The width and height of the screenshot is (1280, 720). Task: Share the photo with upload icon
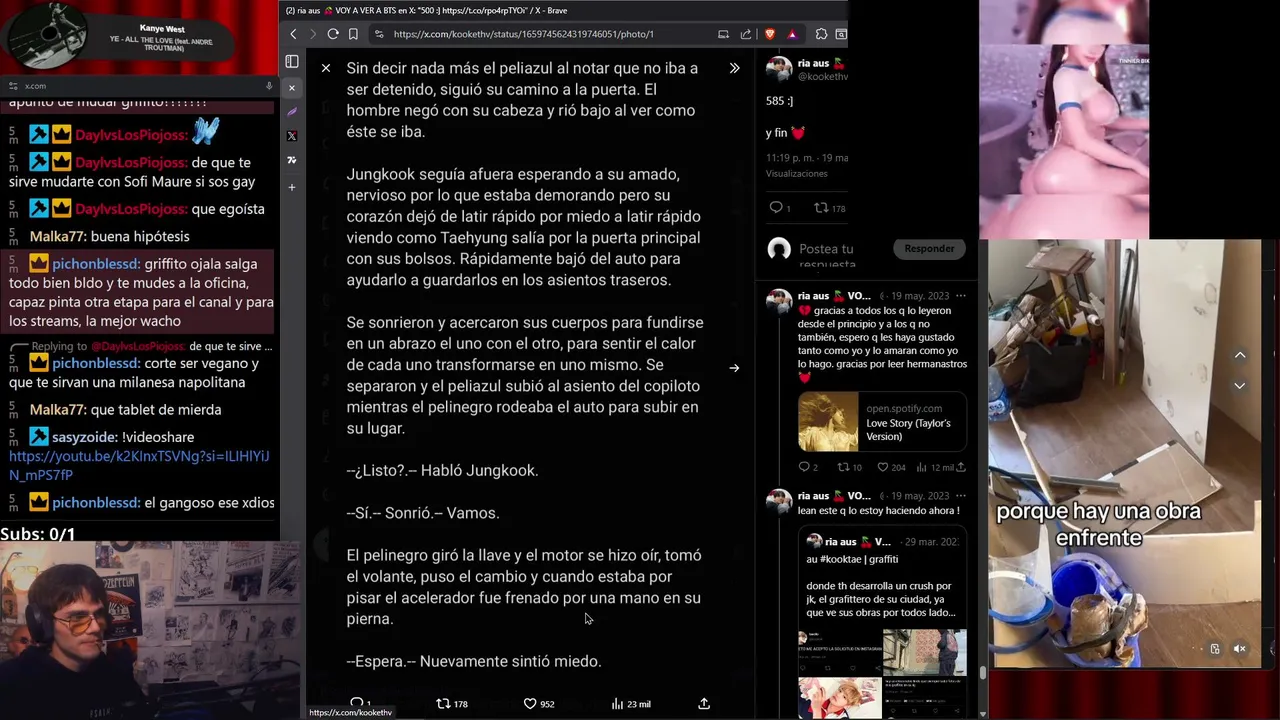pos(704,704)
